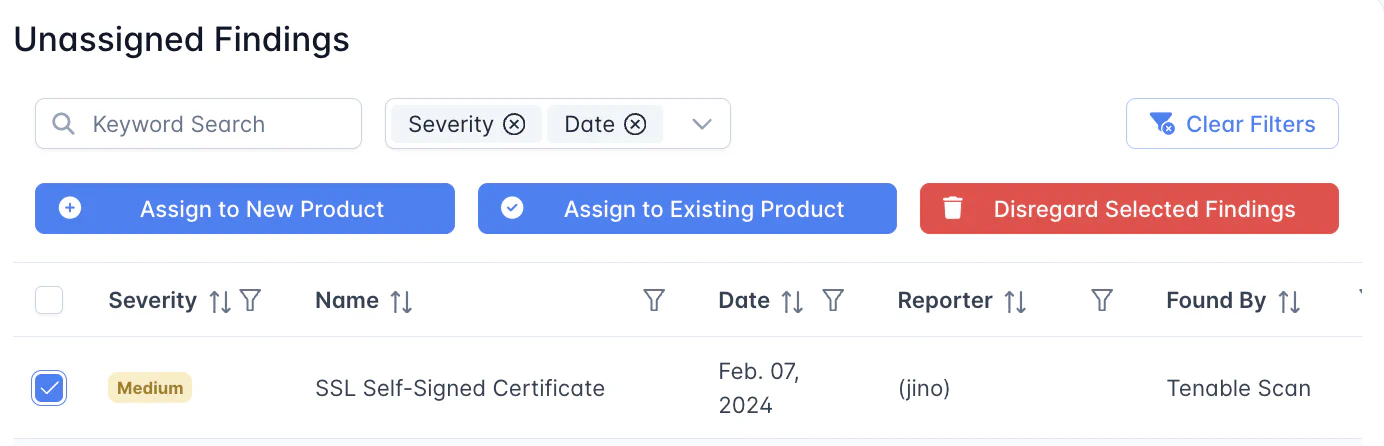Sort by Found By arrows icon
The image size is (1384, 446).
pos(1289,301)
